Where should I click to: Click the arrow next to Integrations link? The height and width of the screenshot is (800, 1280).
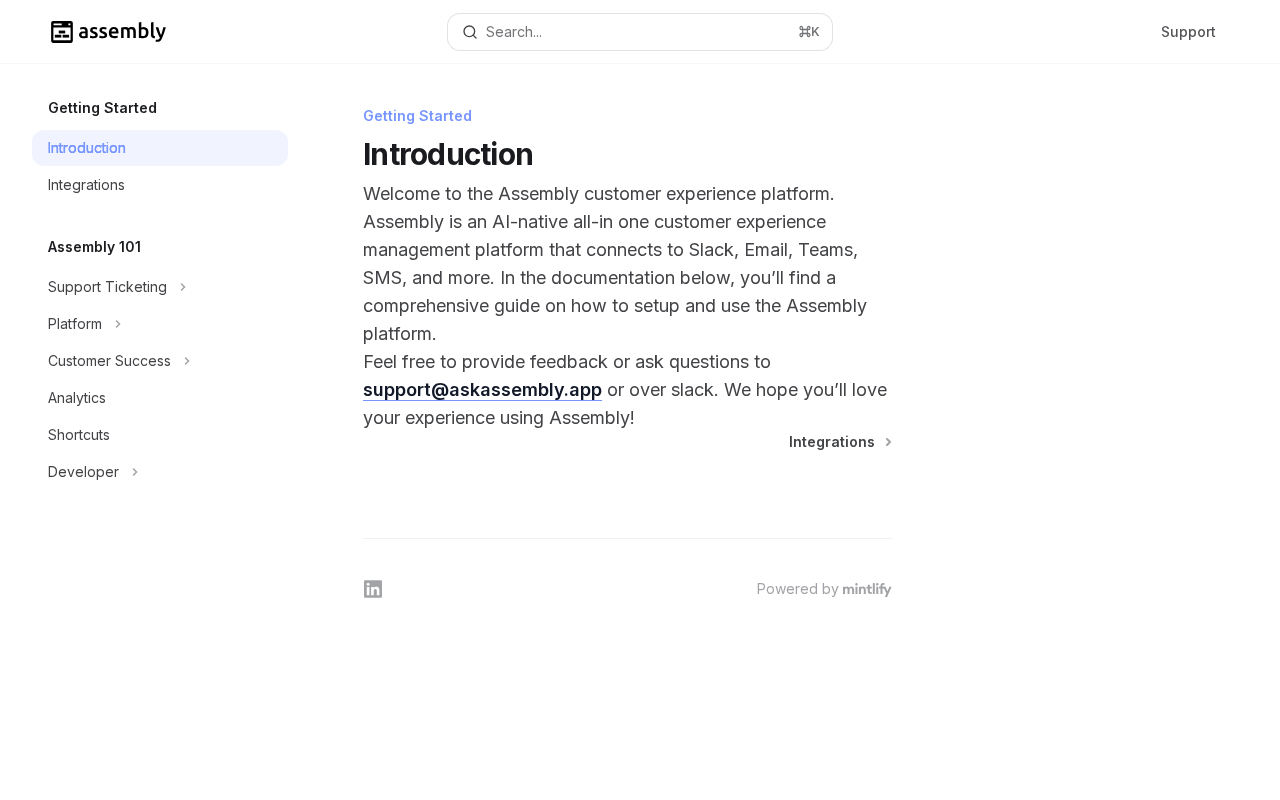click(x=888, y=442)
